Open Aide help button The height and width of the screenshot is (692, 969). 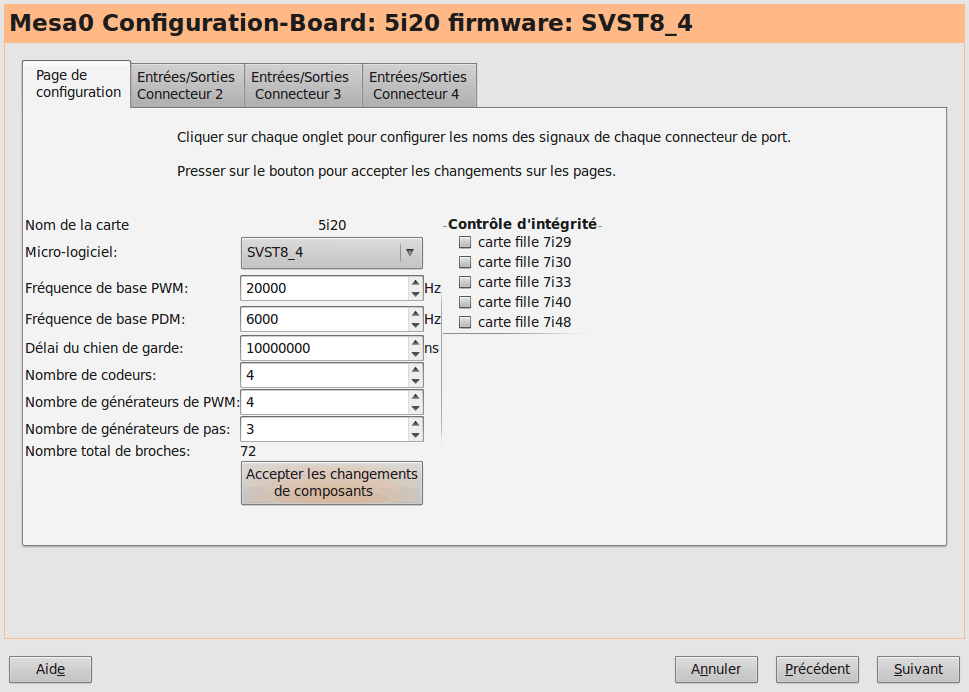[50, 669]
